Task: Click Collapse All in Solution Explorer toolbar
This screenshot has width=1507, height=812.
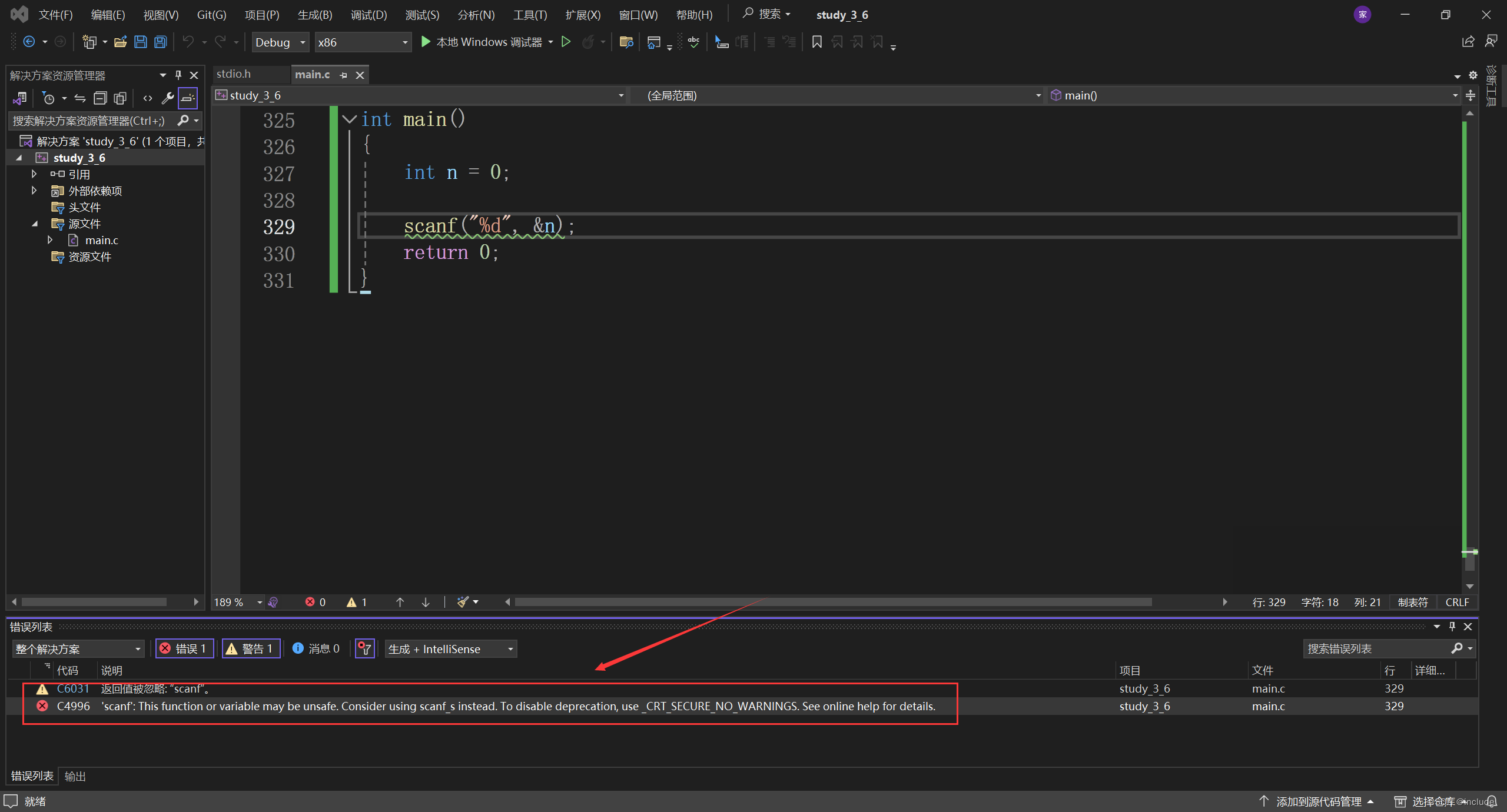Action: (100, 98)
